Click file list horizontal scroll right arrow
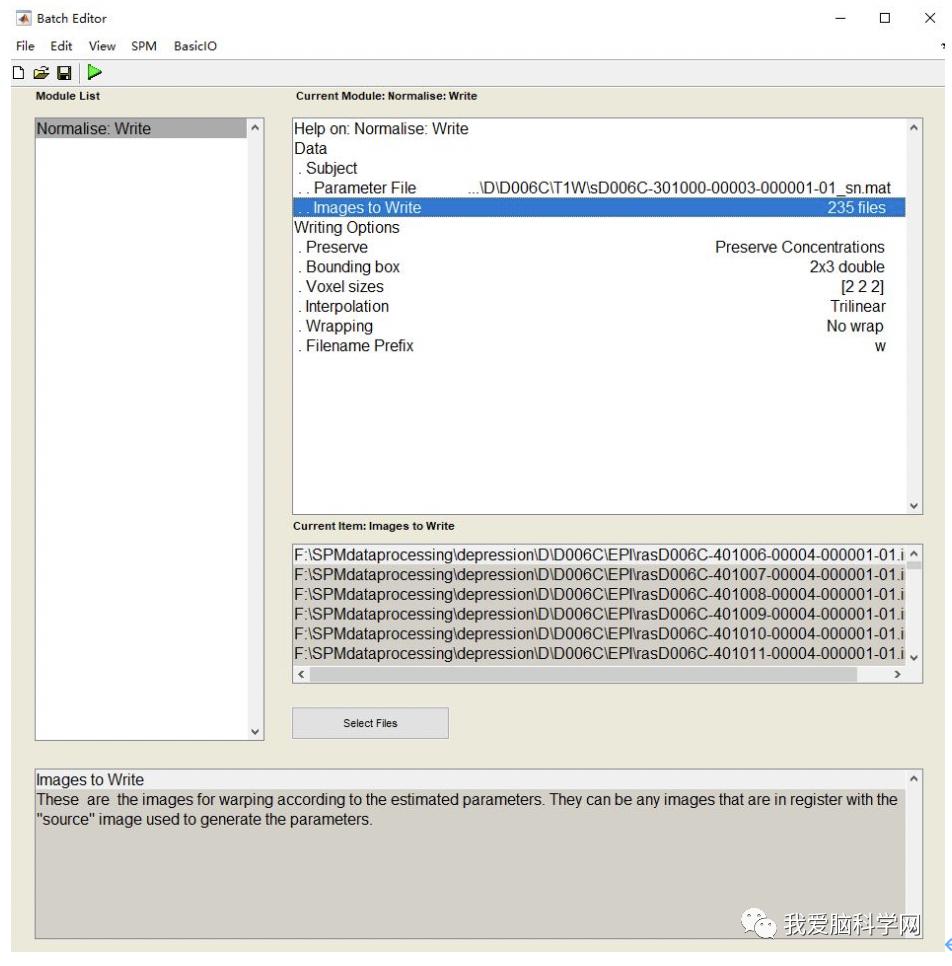Viewport: 952px width, 966px height. tap(898, 675)
